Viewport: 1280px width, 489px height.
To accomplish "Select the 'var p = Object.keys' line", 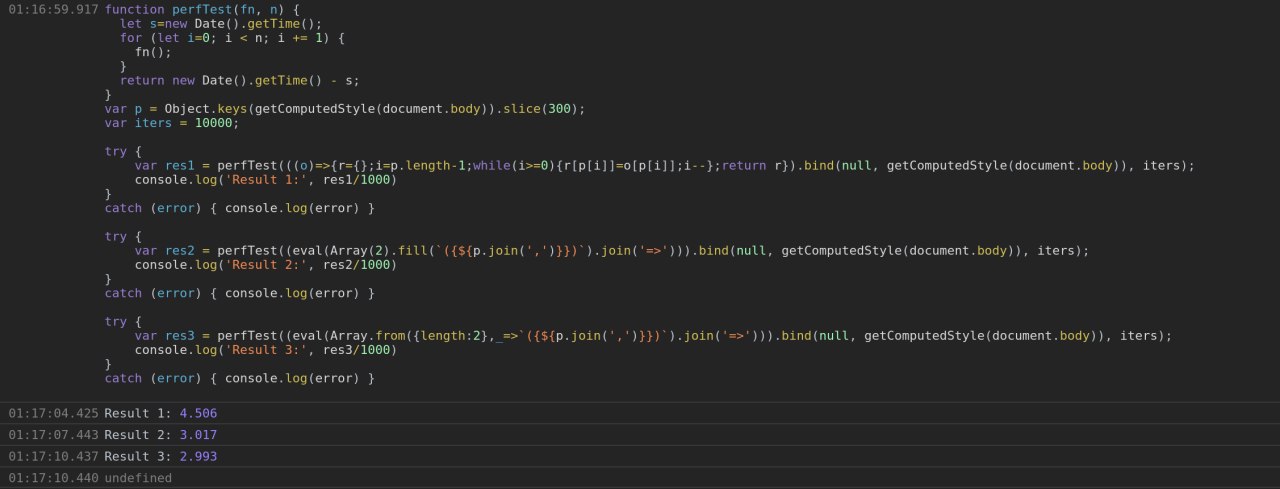I will (x=345, y=109).
